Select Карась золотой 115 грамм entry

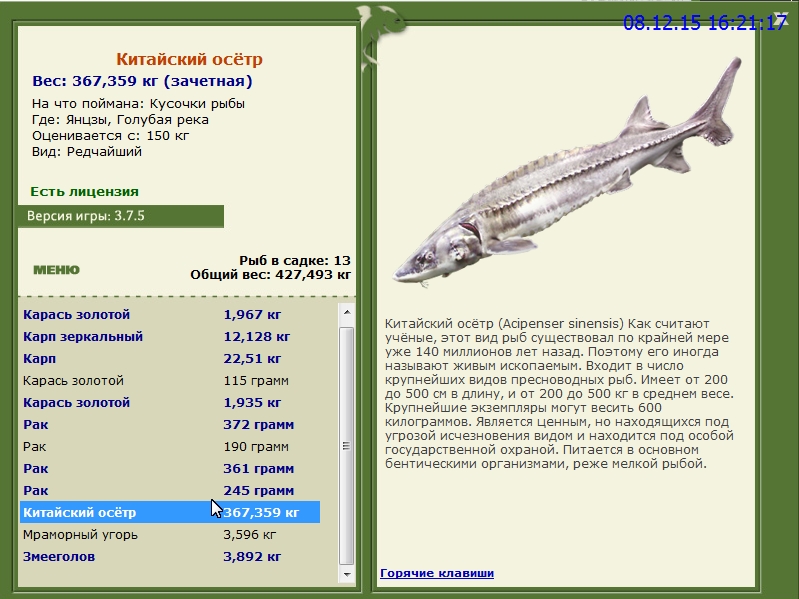[170, 380]
